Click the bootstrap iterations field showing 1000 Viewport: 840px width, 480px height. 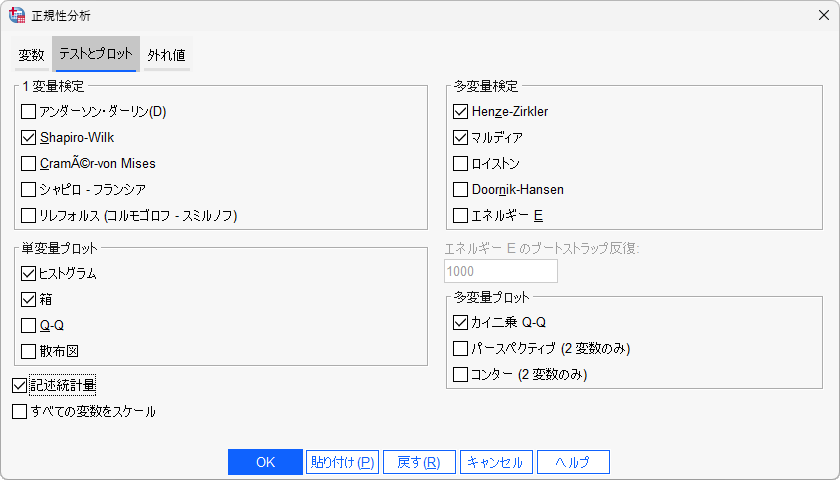tap(500, 271)
